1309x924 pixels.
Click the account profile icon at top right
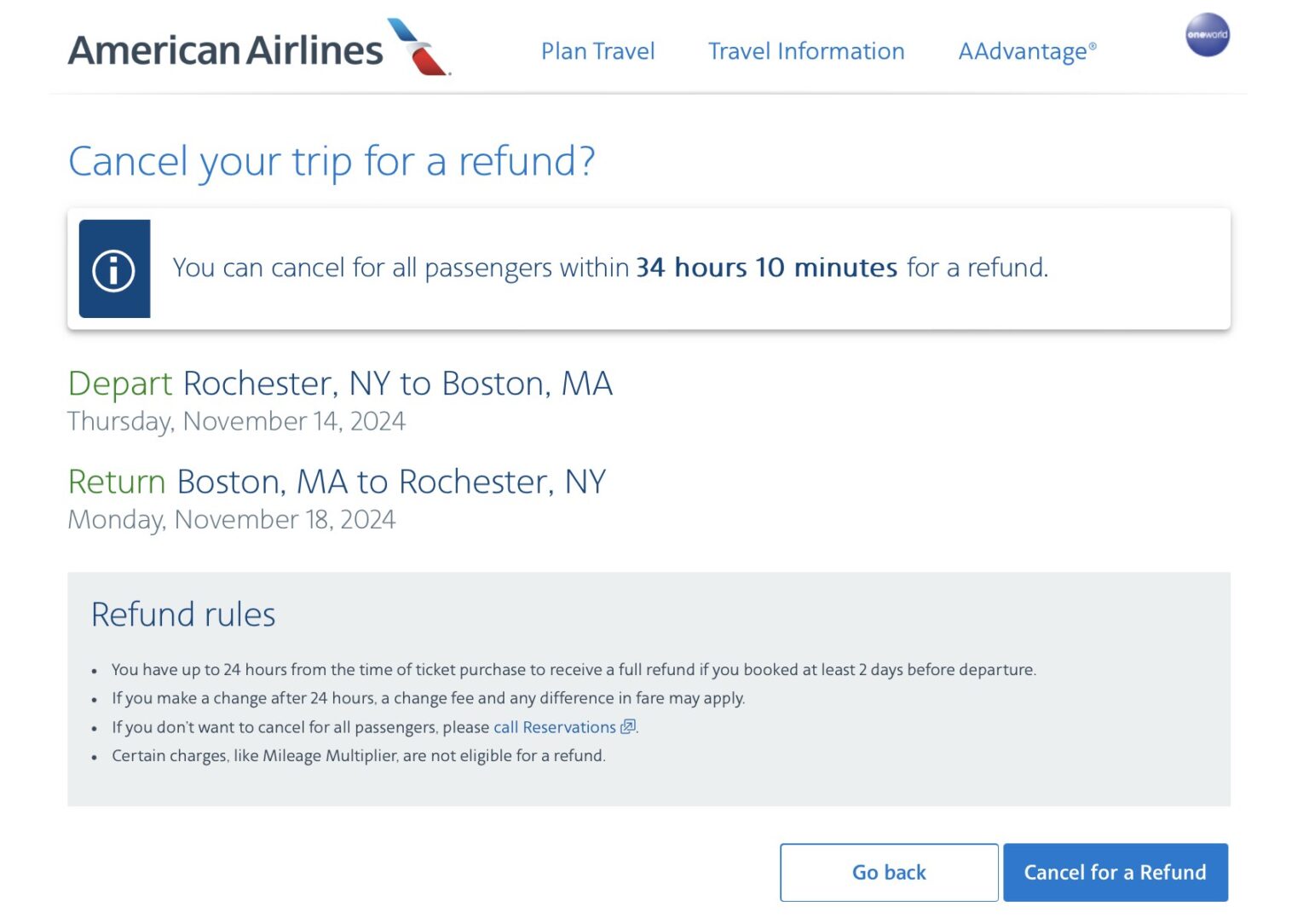point(1207,37)
